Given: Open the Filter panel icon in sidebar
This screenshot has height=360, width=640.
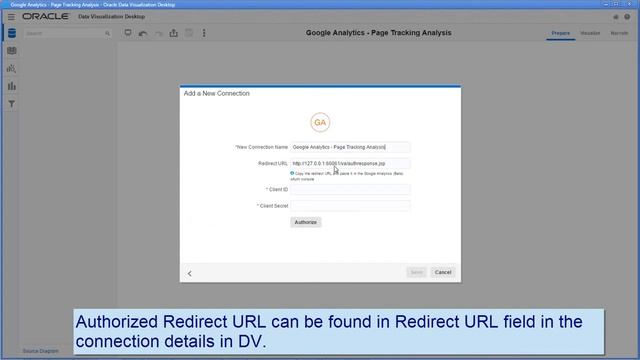Looking at the screenshot, I should tap(12, 104).
